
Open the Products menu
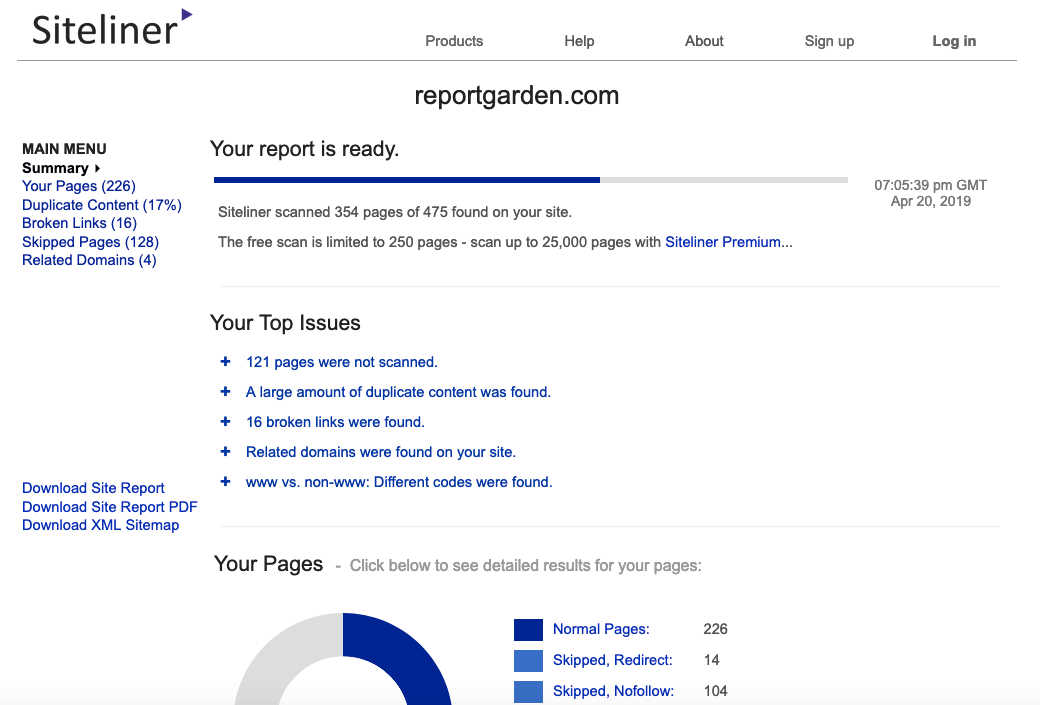[x=454, y=41]
